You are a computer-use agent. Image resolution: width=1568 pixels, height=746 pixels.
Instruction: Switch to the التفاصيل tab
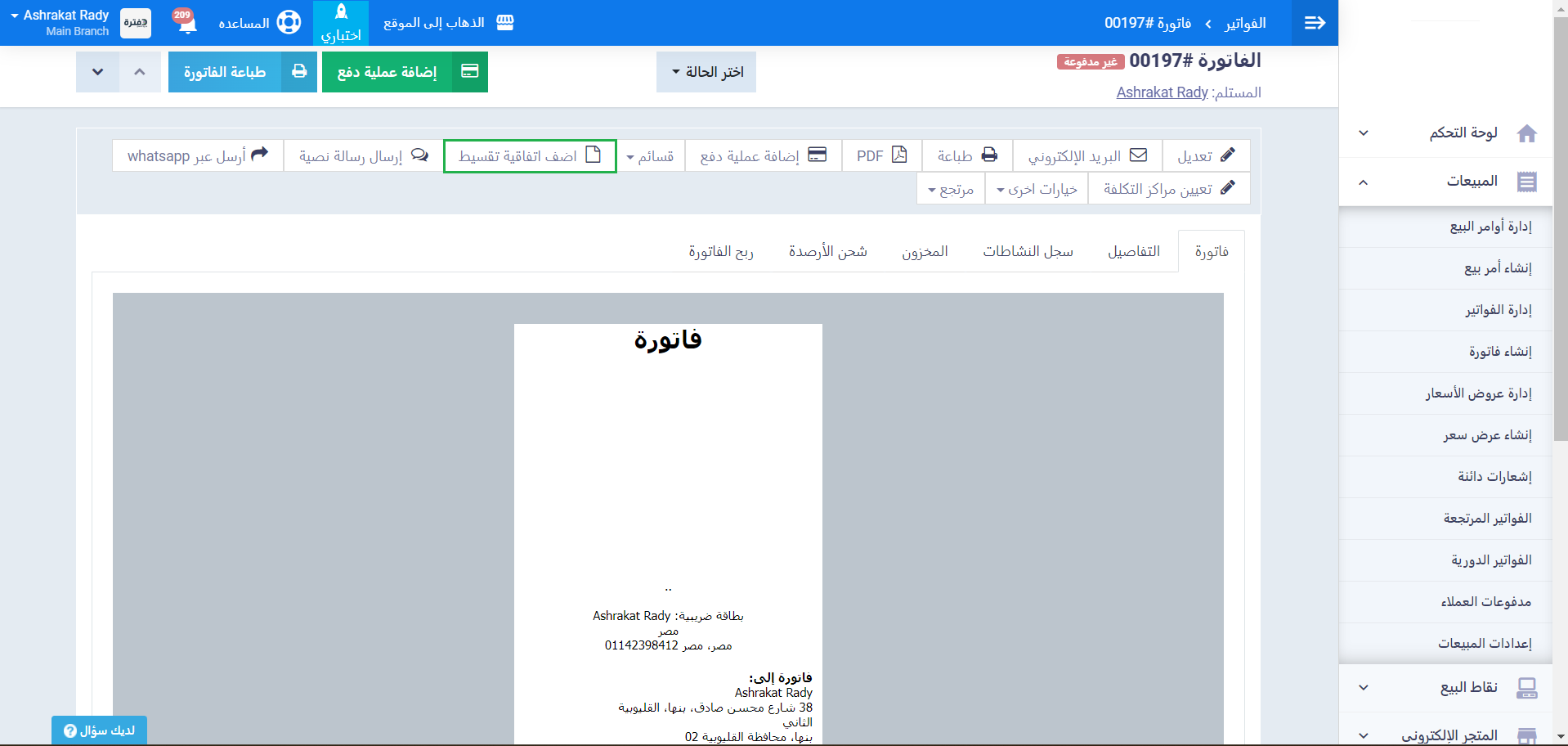pos(1133,251)
